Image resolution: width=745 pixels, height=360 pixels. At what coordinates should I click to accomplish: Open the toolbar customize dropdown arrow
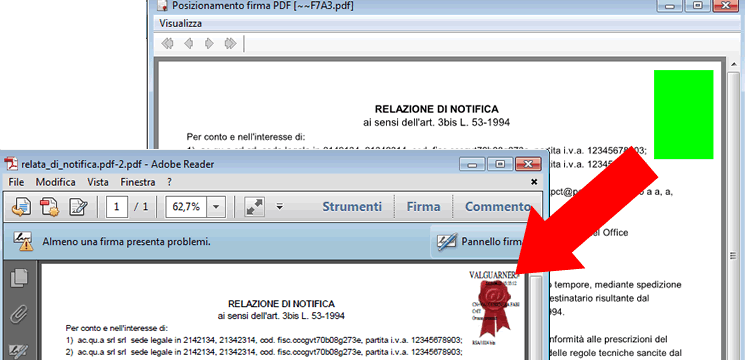[280, 207]
